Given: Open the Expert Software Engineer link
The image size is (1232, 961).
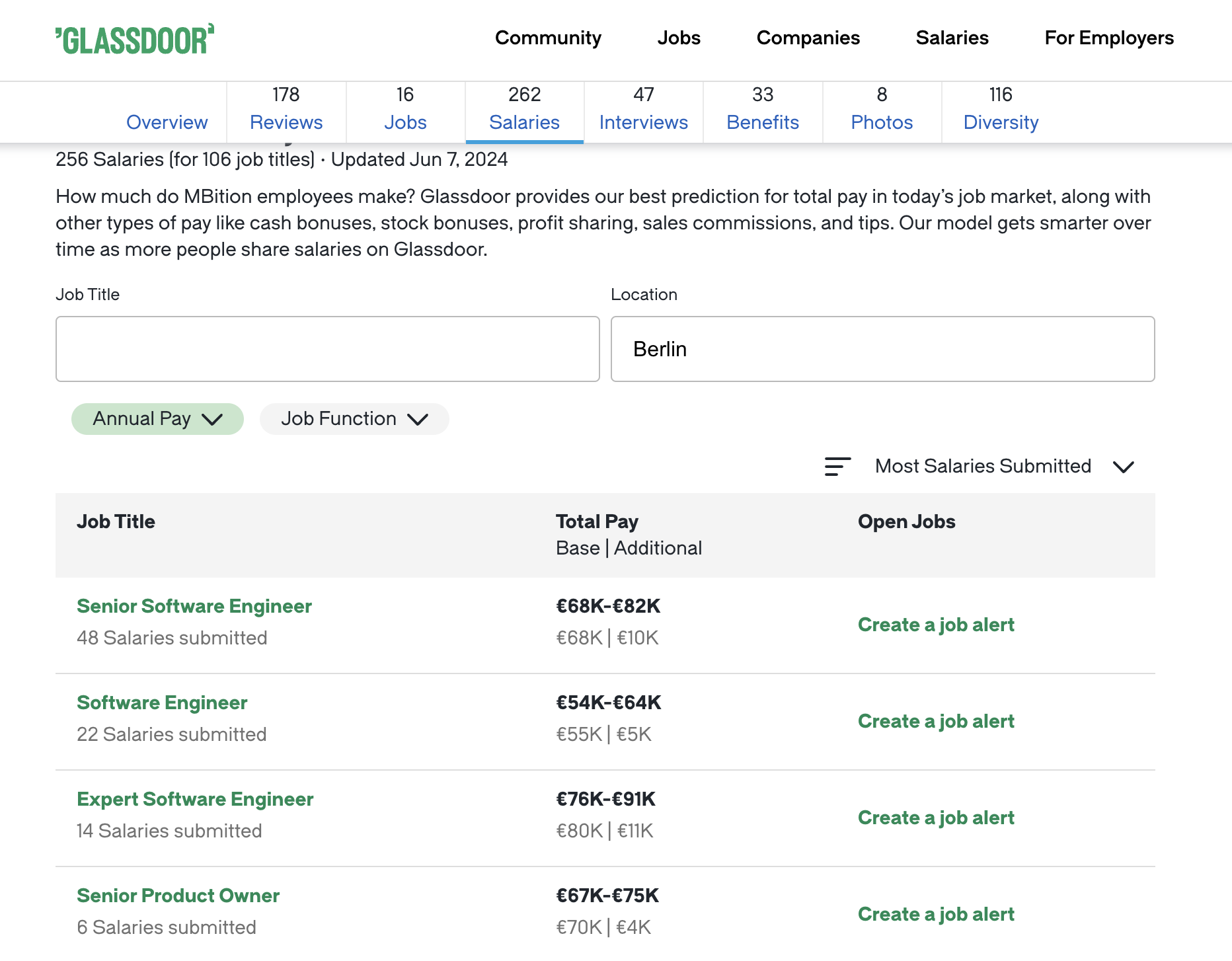Looking at the screenshot, I should tap(195, 799).
